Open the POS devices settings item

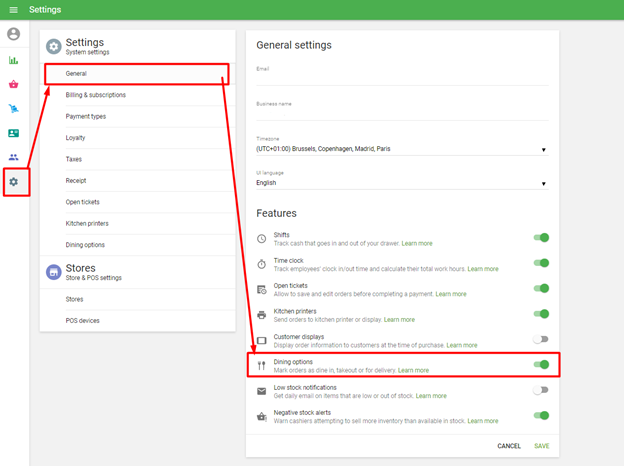pyautogui.click(x=84, y=319)
